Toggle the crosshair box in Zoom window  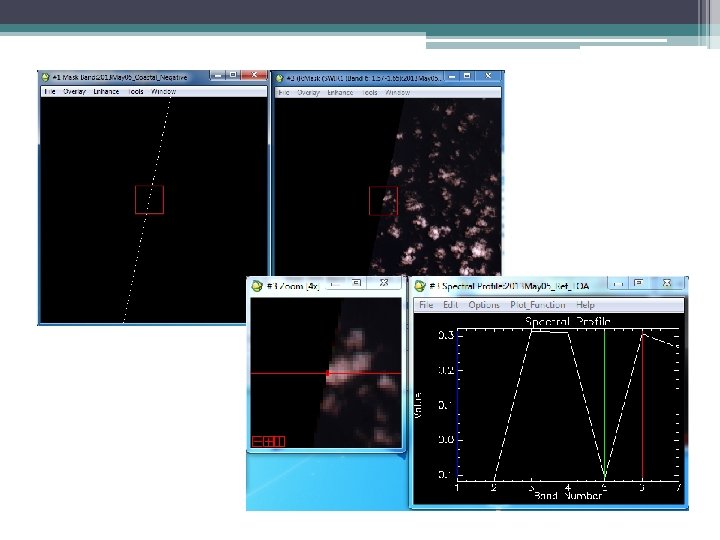(x=279, y=441)
